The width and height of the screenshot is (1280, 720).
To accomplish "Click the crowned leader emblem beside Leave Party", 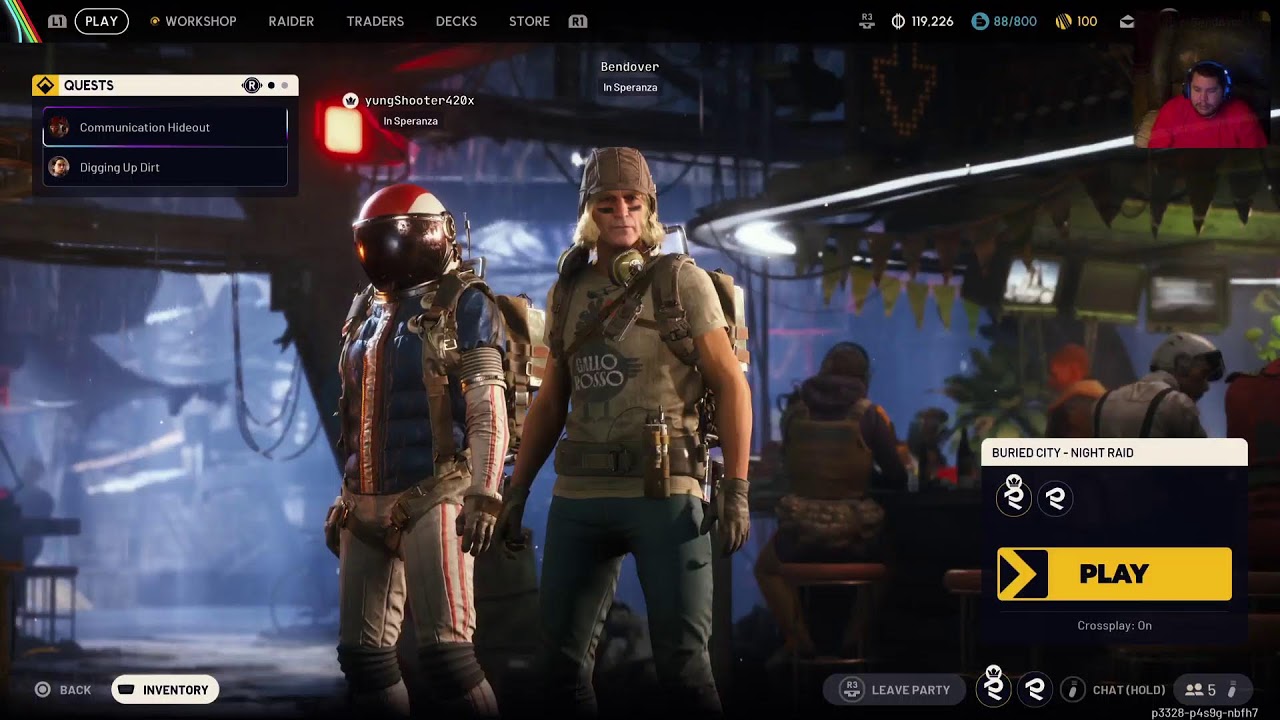I will point(993,687).
